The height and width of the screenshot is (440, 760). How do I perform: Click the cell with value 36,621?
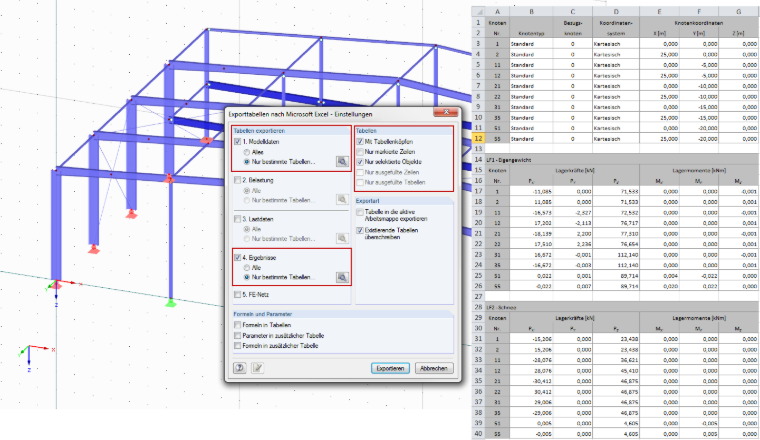click(616, 360)
